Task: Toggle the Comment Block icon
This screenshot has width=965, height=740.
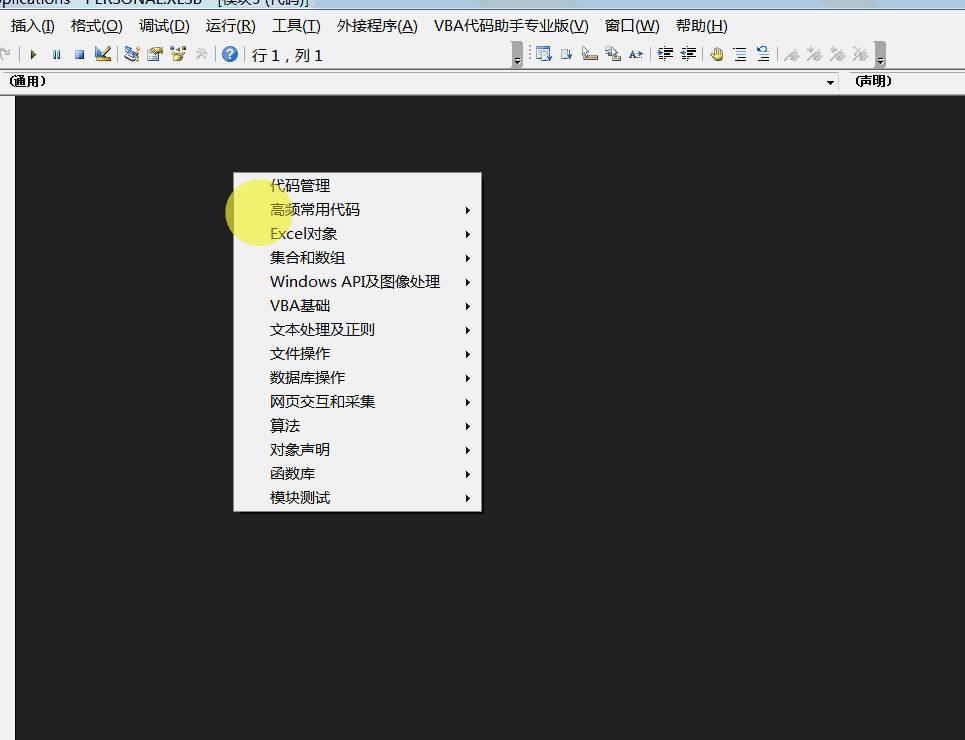Action: (x=740, y=55)
